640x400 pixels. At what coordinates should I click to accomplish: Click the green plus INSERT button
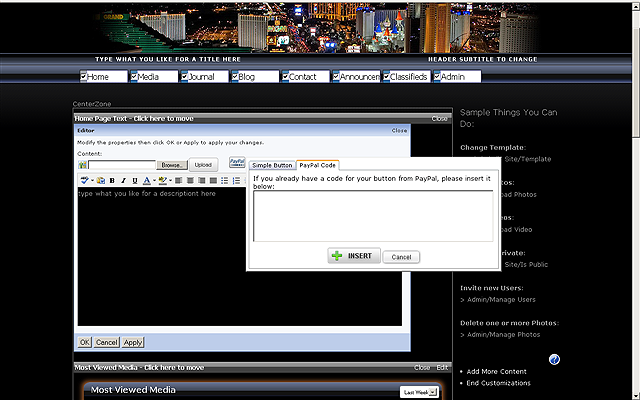(x=351, y=256)
